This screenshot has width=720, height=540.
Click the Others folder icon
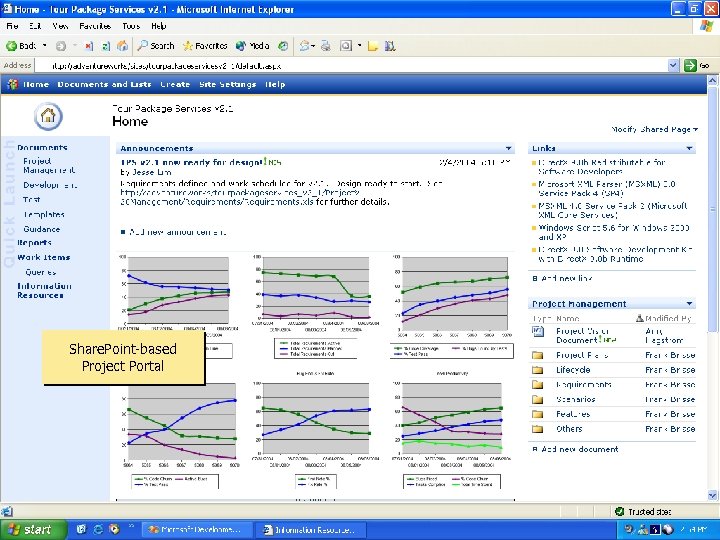click(537, 429)
